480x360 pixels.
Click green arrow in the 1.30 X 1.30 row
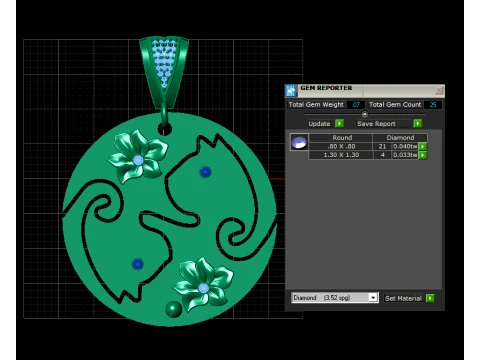click(423, 155)
